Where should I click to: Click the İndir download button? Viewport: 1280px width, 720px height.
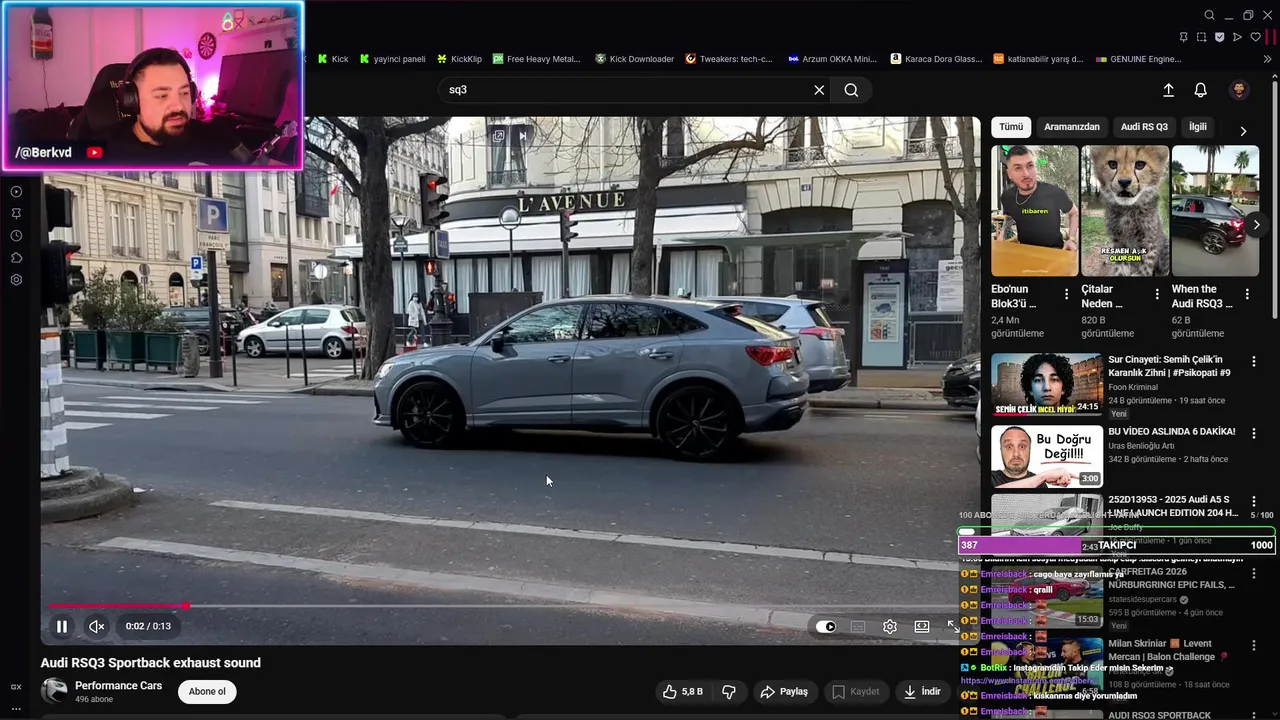(922, 691)
